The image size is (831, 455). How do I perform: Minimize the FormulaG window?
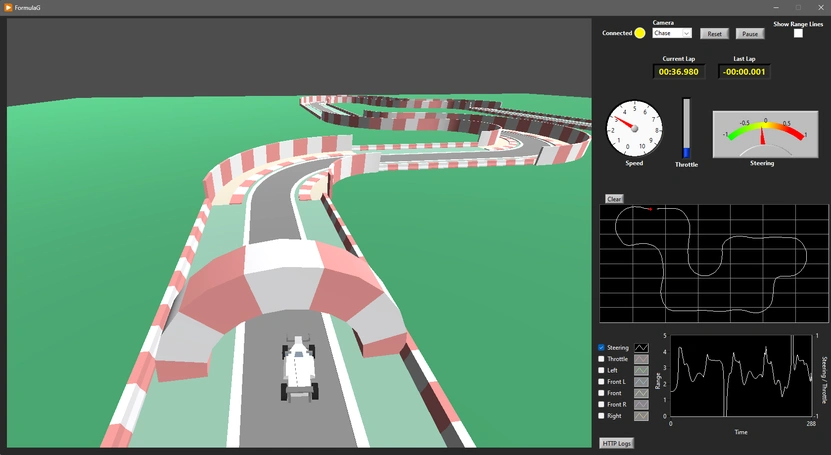(776, 7)
